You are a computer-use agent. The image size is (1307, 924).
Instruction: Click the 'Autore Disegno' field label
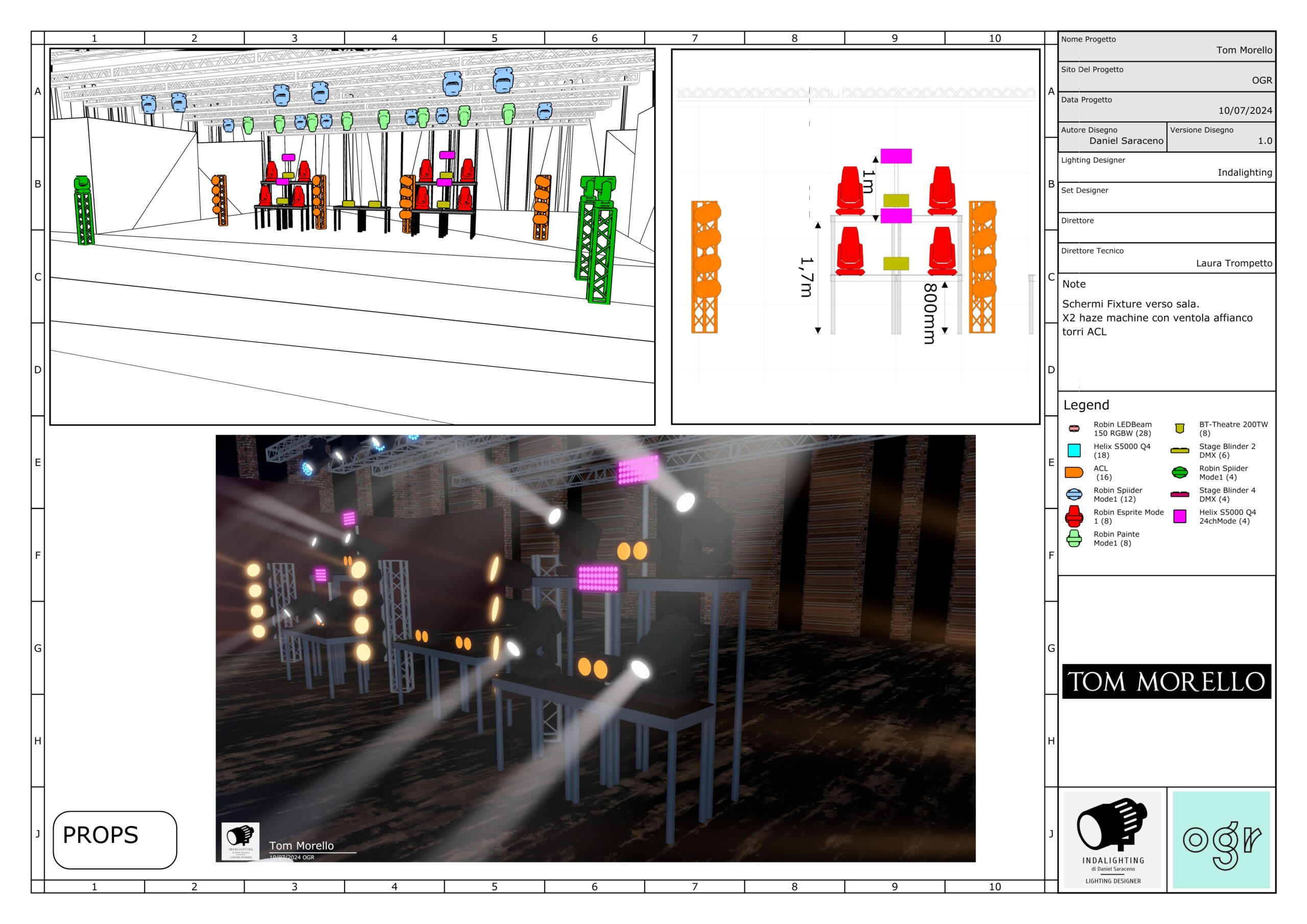[x=1088, y=130]
